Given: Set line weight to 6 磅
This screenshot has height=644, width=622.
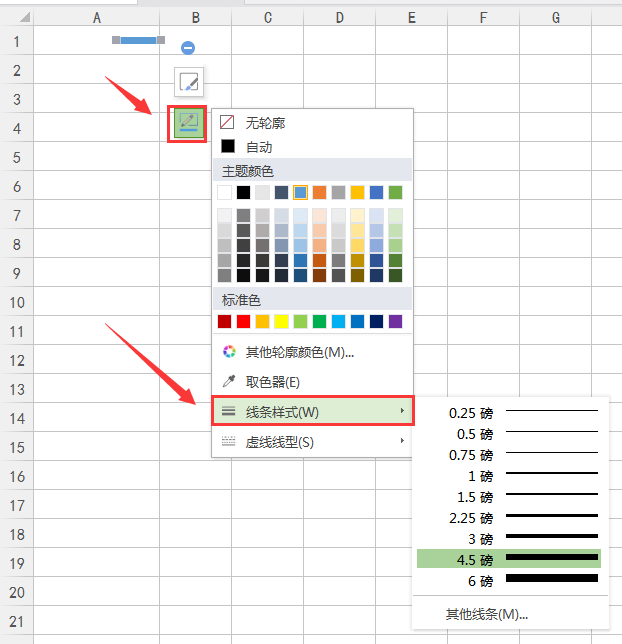Looking at the screenshot, I should coord(509,580).
